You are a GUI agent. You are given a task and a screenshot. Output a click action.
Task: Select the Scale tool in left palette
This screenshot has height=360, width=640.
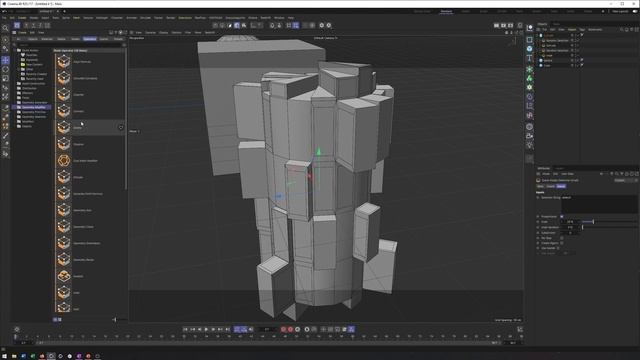(5, 78)
